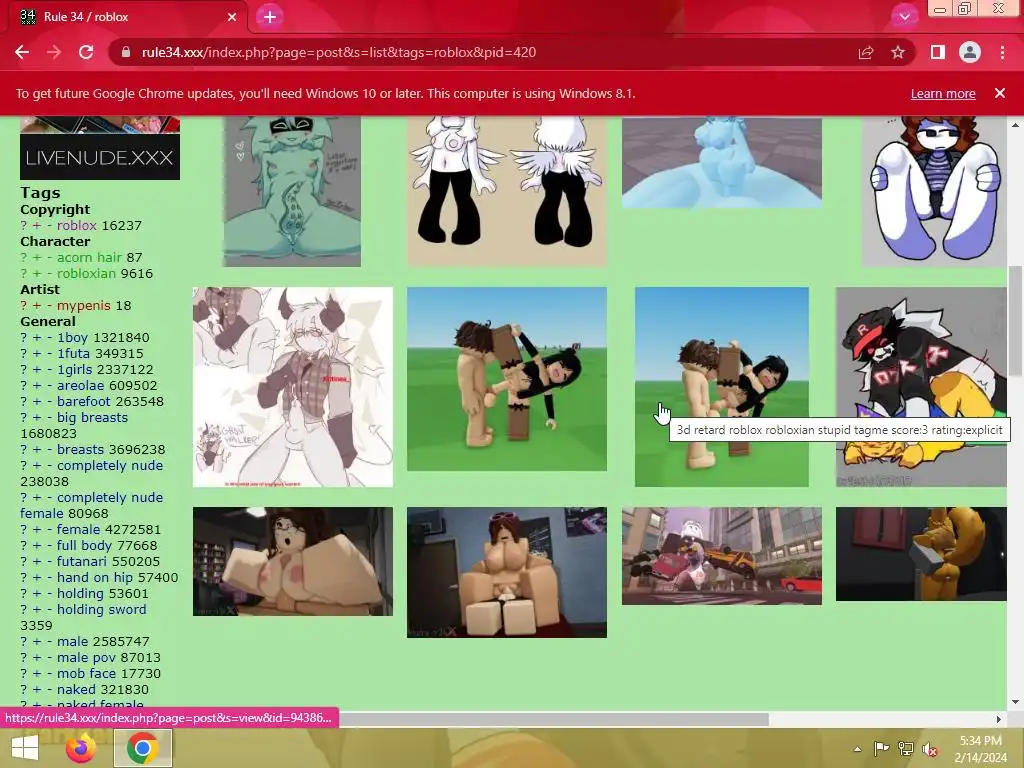Click the minus sign beside the 1boy tag
1024x768 pixels.
[x=49, y=338]
